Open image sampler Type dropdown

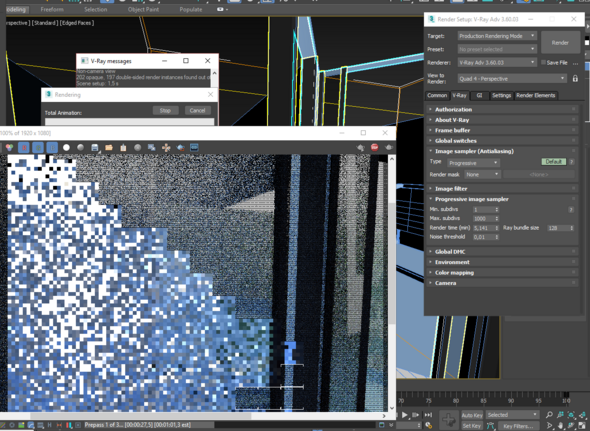tap(473, 163)
